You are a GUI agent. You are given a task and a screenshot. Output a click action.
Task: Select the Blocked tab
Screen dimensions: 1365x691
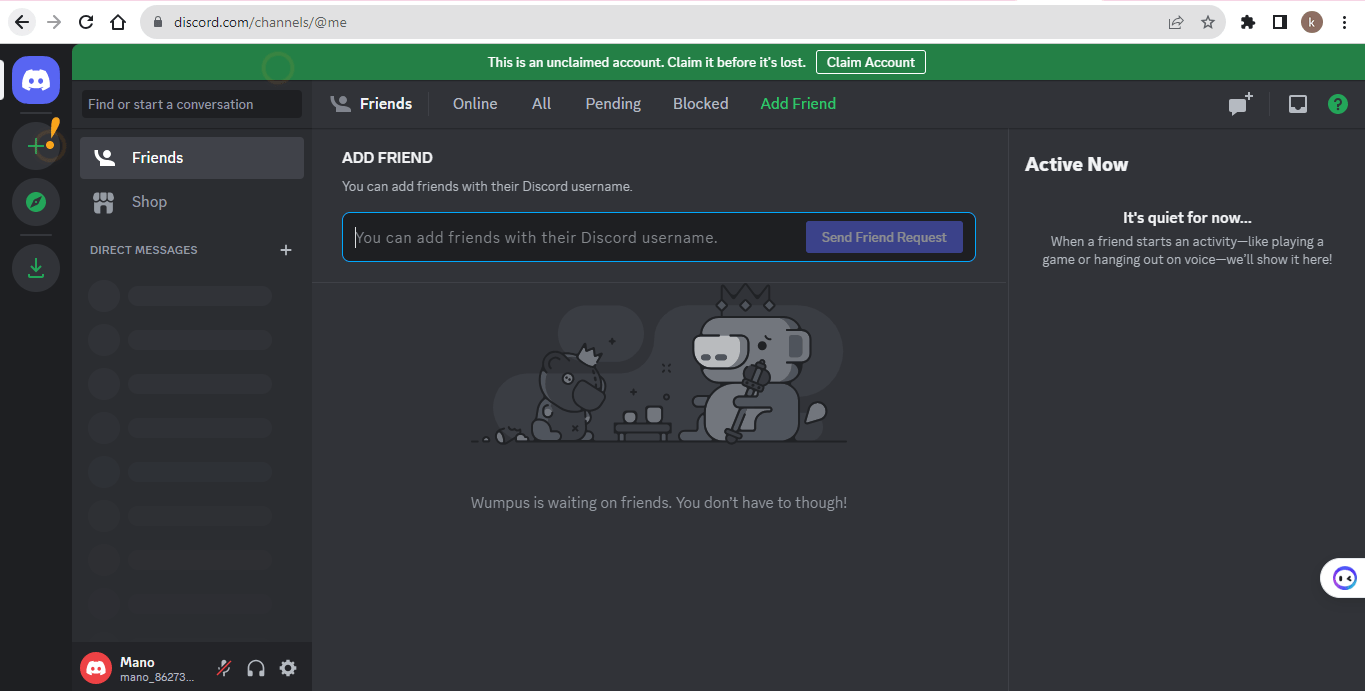click(x=700, y=104)
